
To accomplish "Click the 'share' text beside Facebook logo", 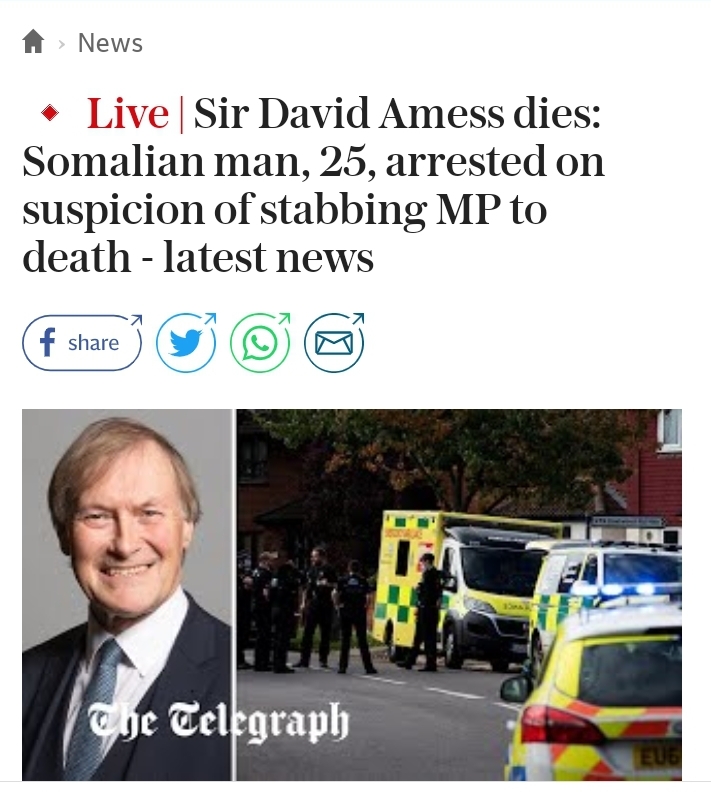I will pyautogui.click(x=93, y=343).
